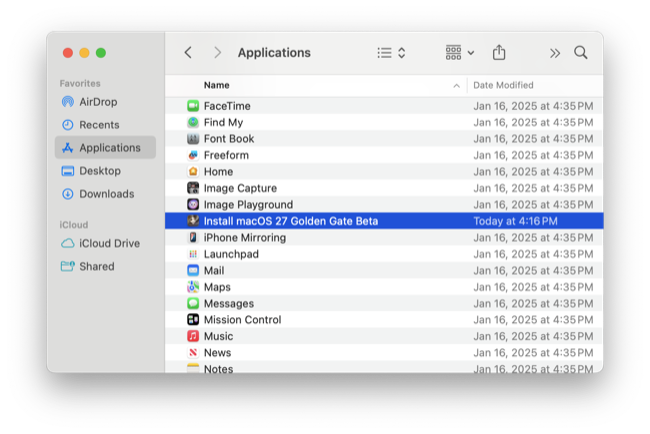Click "Install macOS 27 Golden Gate Beta" name

click(291, 221)
